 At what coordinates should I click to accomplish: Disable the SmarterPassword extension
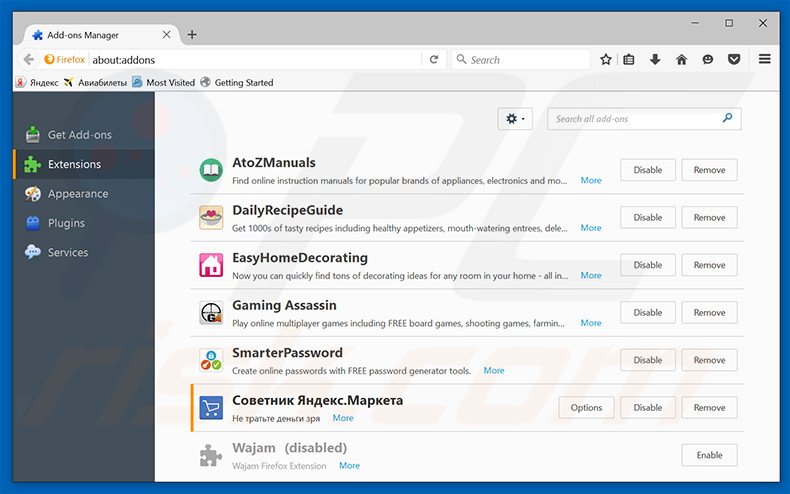pyautogui.click(x=648, y=360)
